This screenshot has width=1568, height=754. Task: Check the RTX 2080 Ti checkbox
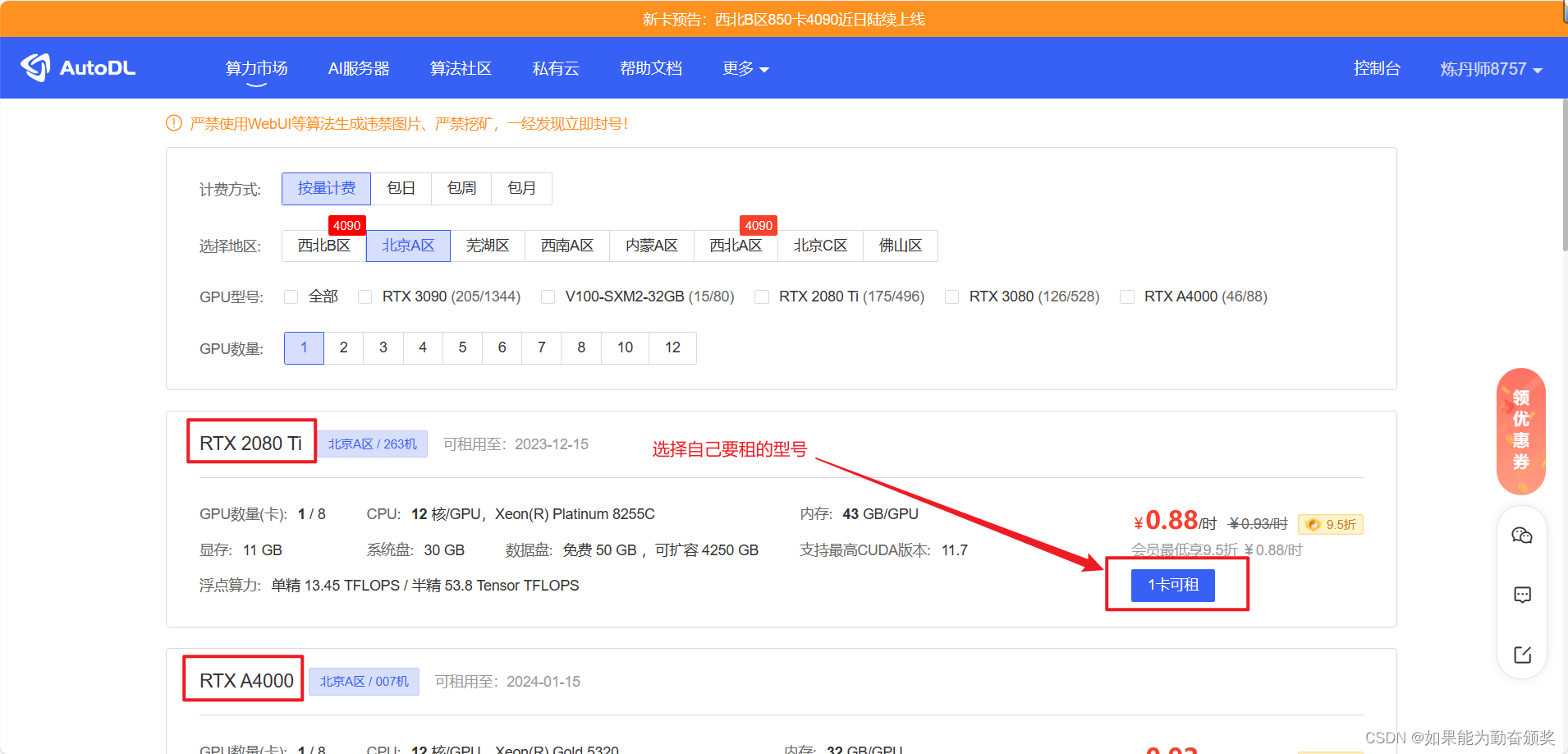(x=761, y=297)
